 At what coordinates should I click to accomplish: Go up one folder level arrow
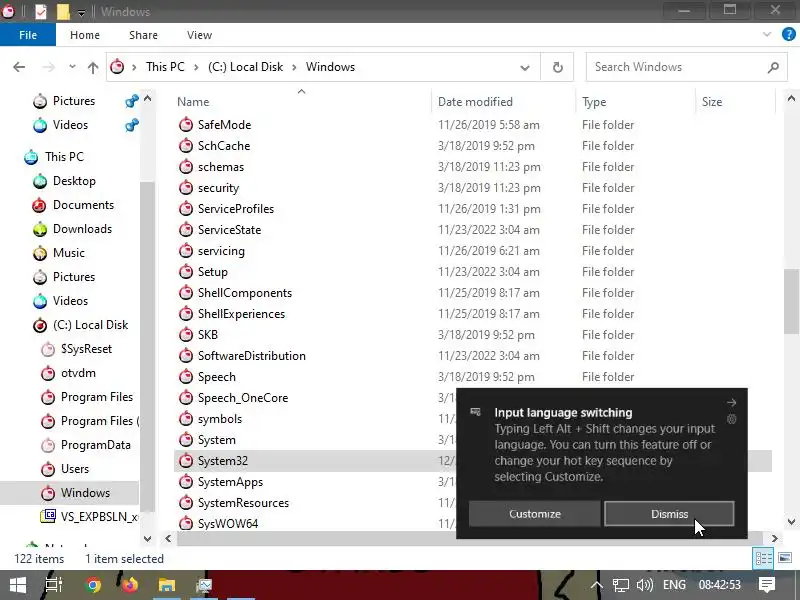point(92,67)
